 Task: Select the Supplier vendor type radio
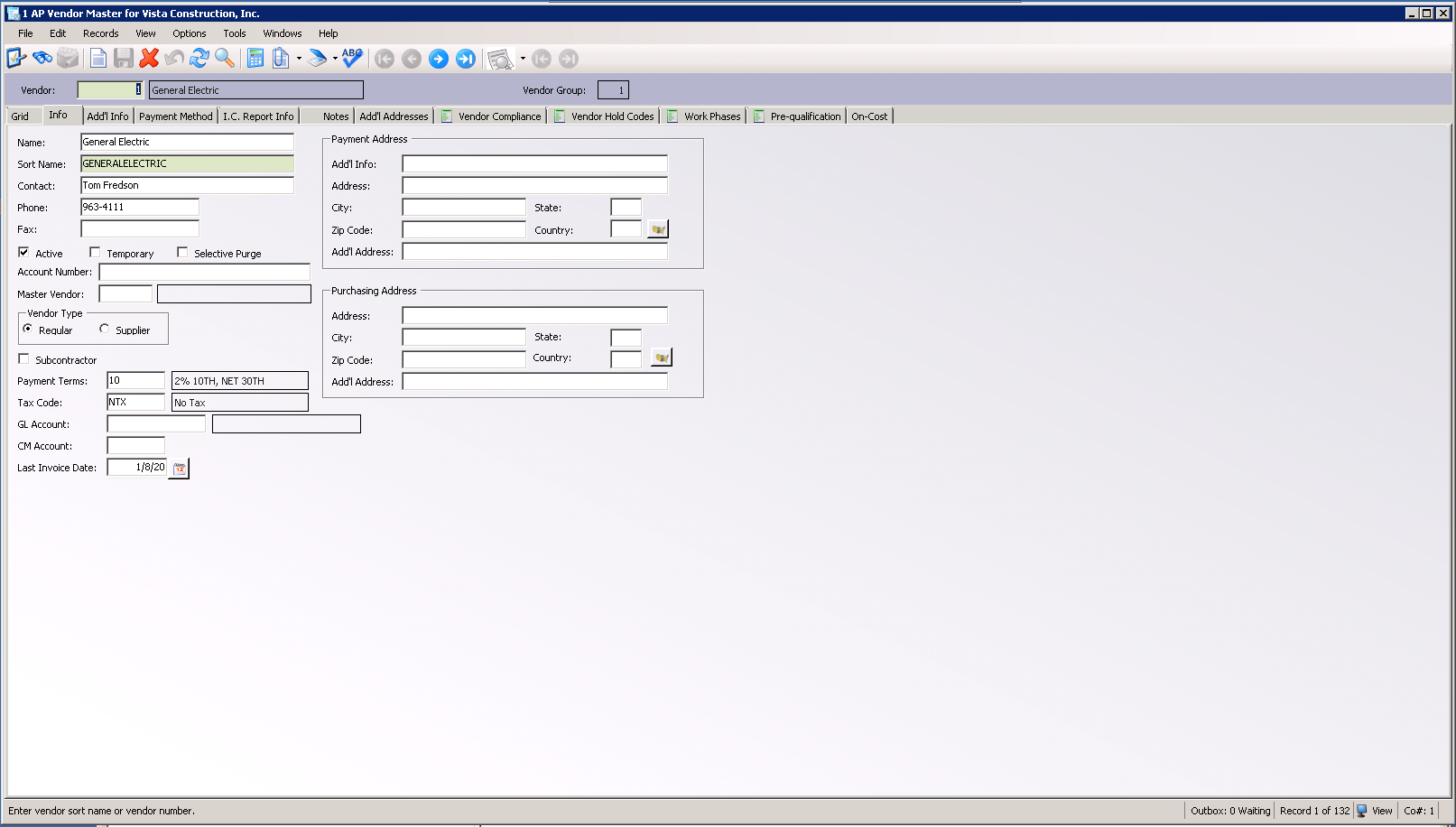105,329
